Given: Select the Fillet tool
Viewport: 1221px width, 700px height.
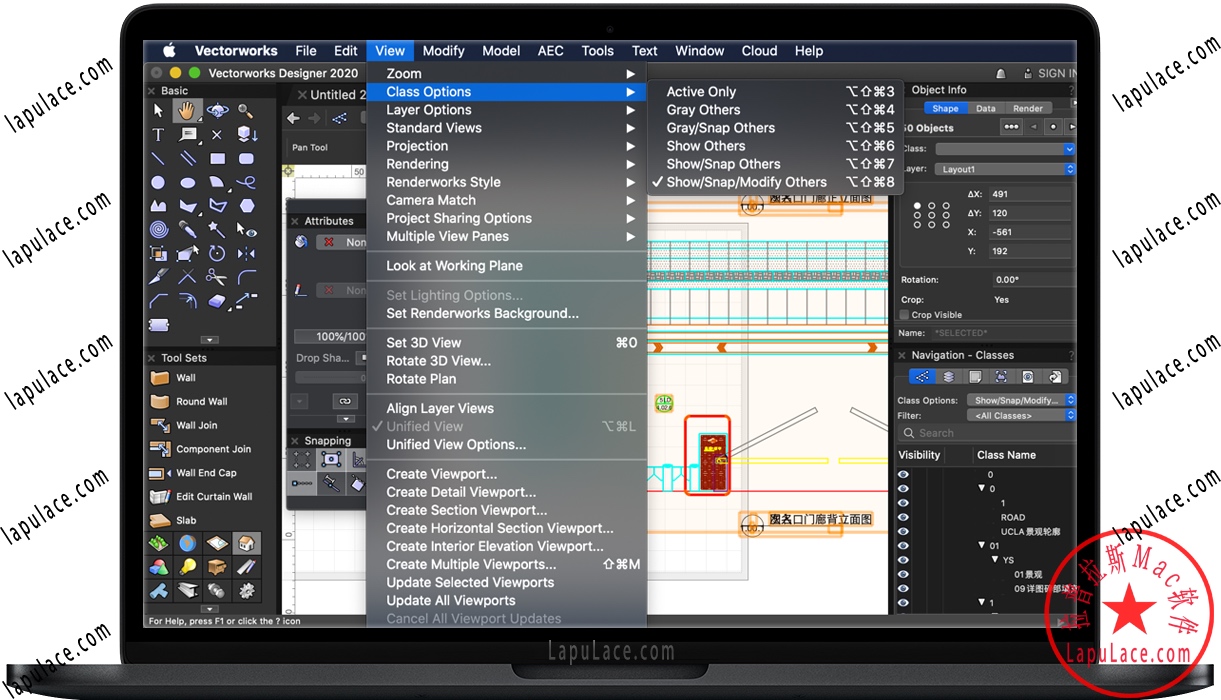Looking at the screenshot, I should click(247, 276).
